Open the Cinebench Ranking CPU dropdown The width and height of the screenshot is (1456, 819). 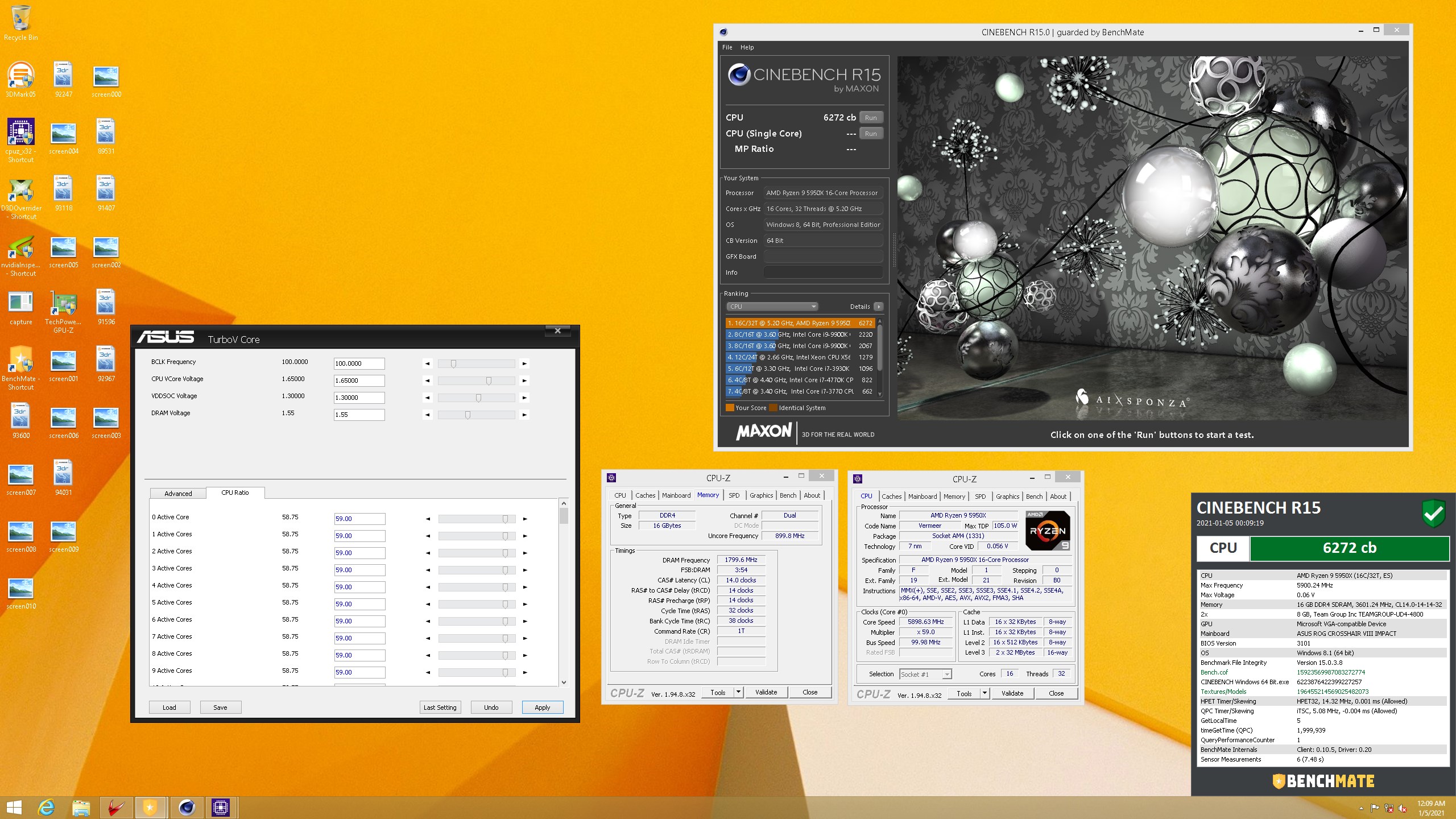[x=772, y=307]
